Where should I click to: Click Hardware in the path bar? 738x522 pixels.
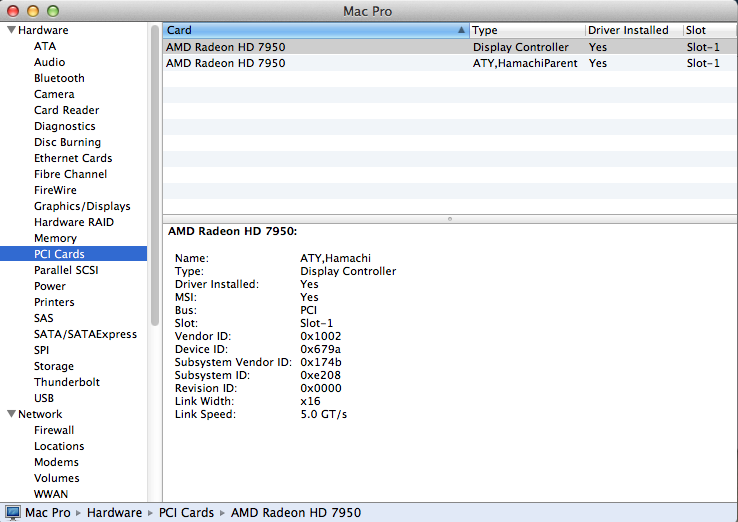pos(114,513)
